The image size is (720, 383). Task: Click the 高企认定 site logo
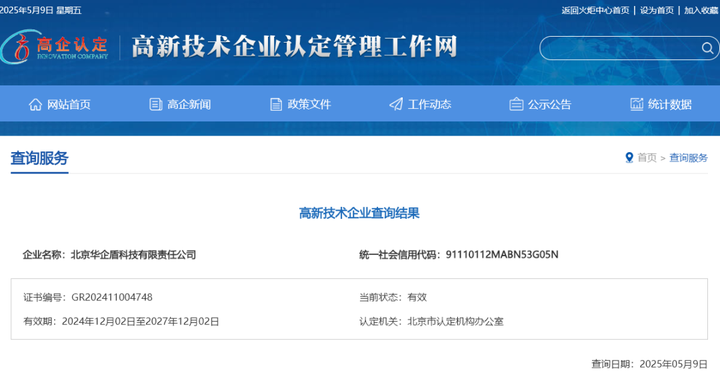point(54,47)
